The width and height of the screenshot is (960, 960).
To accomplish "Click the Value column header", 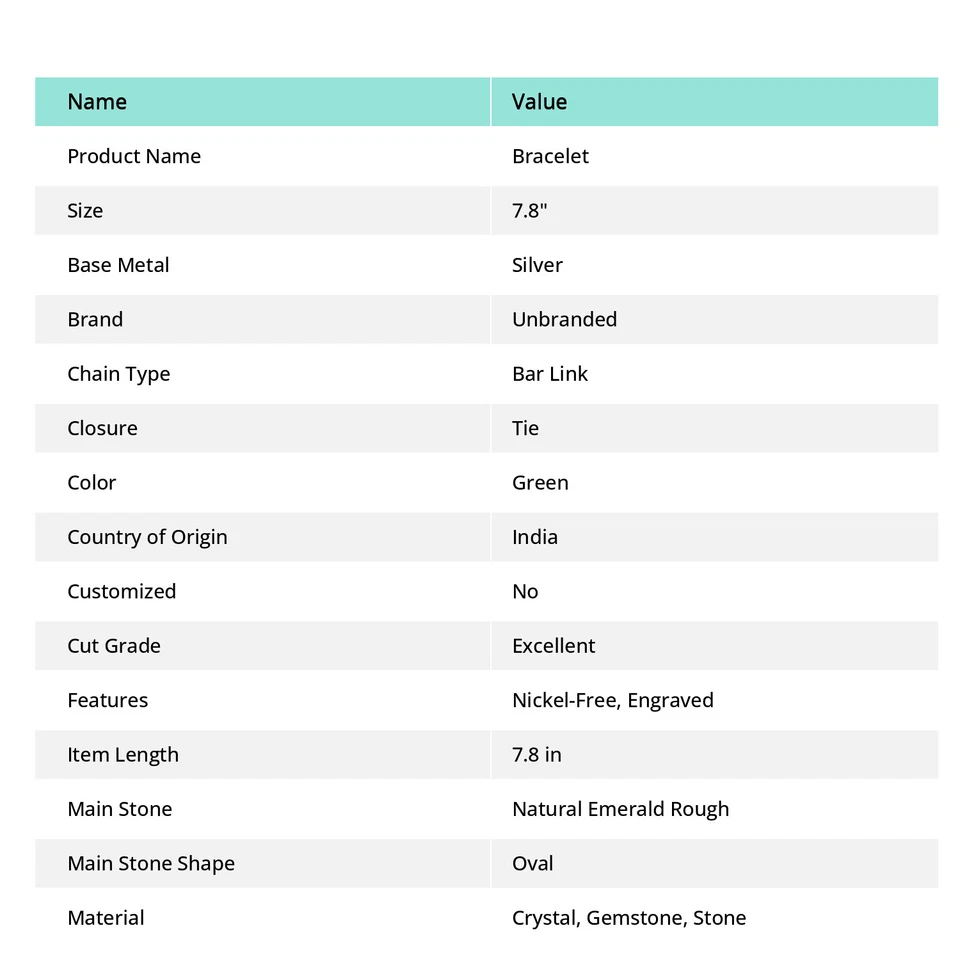I will click(x=539, y=102).
